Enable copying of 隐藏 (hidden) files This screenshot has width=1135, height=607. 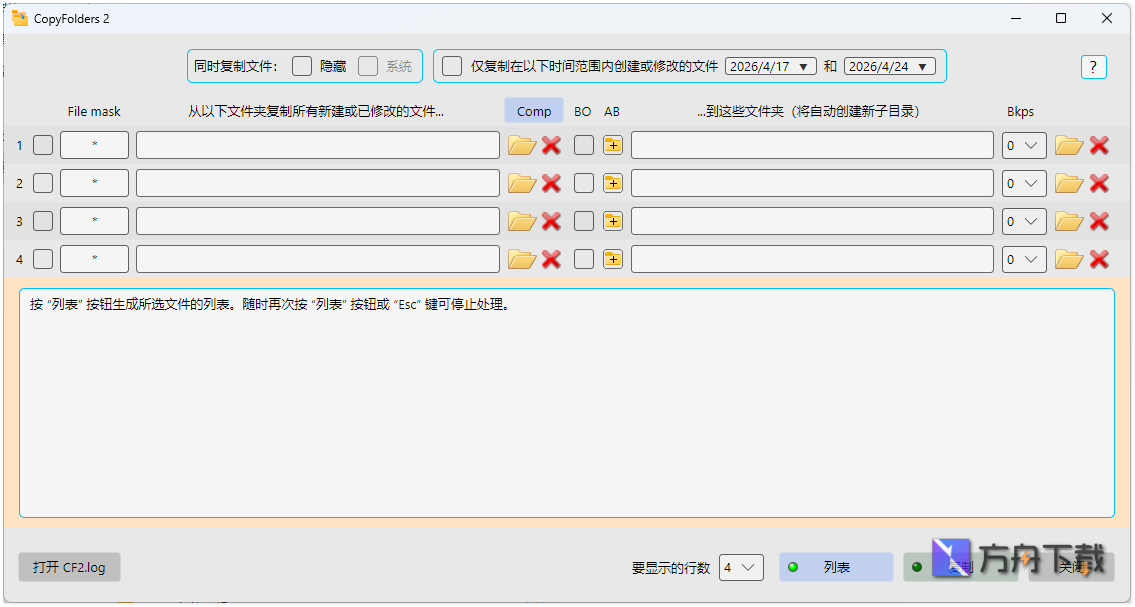click(x=302, y=66)
